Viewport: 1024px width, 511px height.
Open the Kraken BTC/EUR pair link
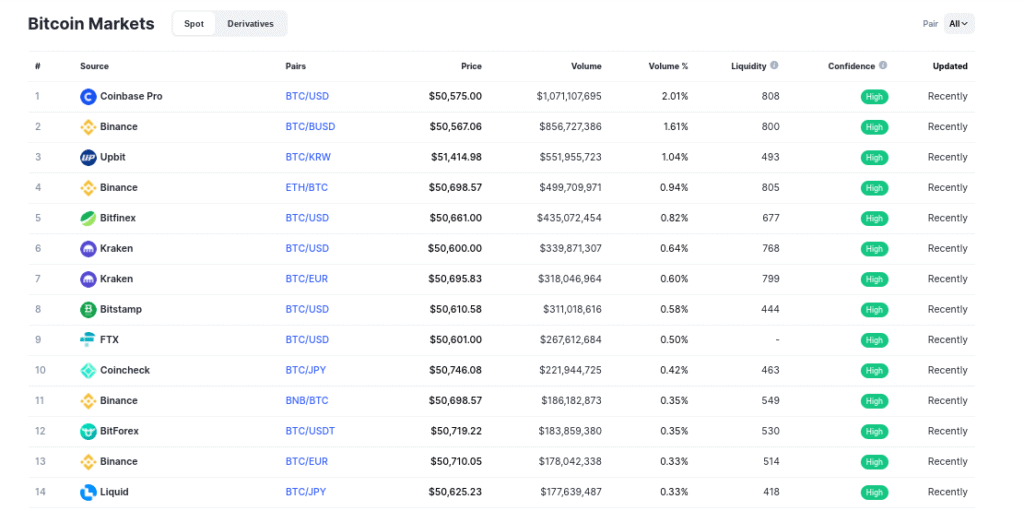pyautogui.click(x=307, y=279)
